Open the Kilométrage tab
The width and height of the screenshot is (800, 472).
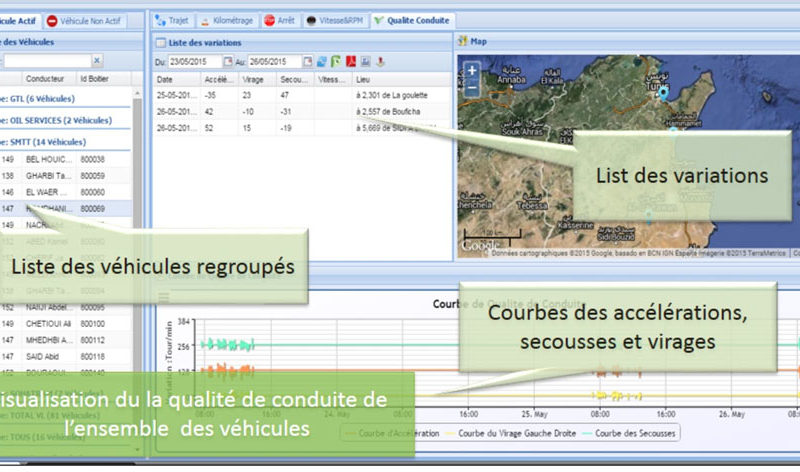(x=228, y=20)
